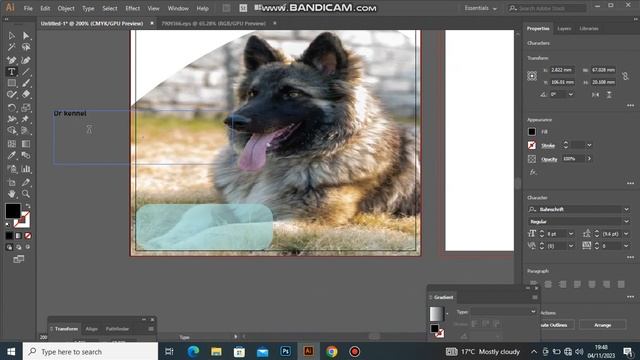Open the Bahnschrift font family dropdown

pyautogui.click(x=626, y=209)
